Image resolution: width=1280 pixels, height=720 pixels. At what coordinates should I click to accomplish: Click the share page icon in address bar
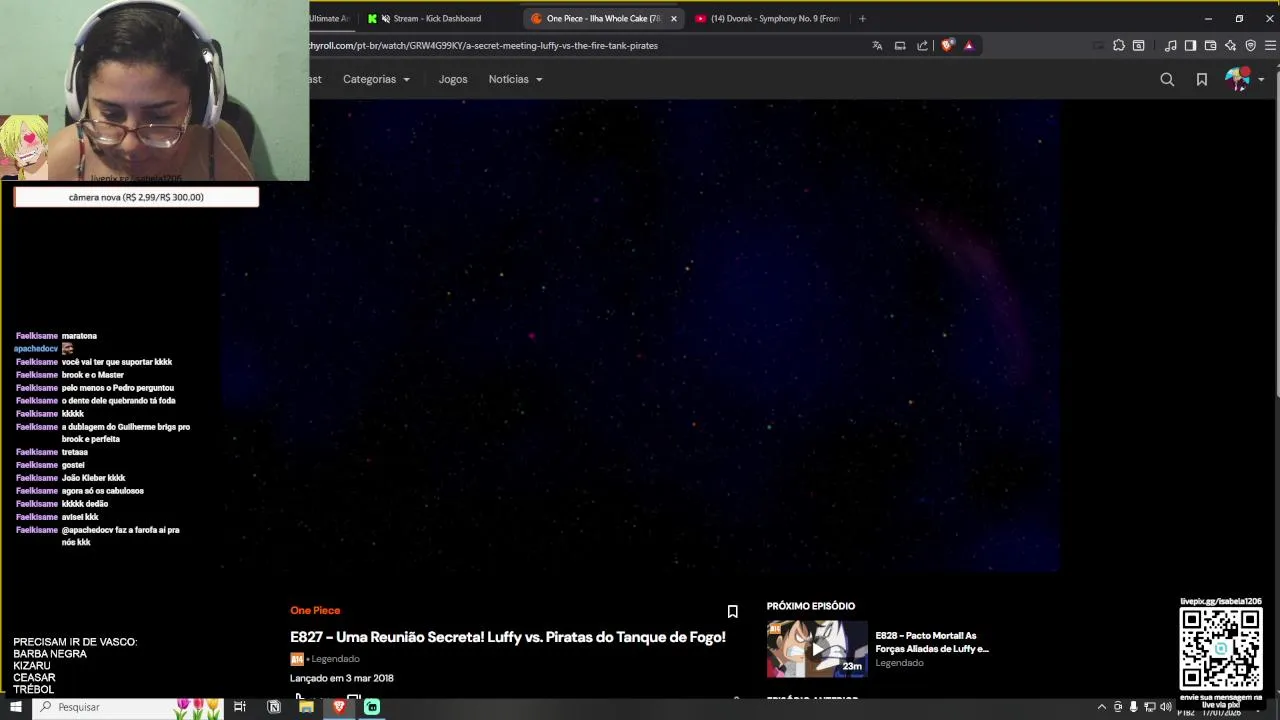coord(922,45)
